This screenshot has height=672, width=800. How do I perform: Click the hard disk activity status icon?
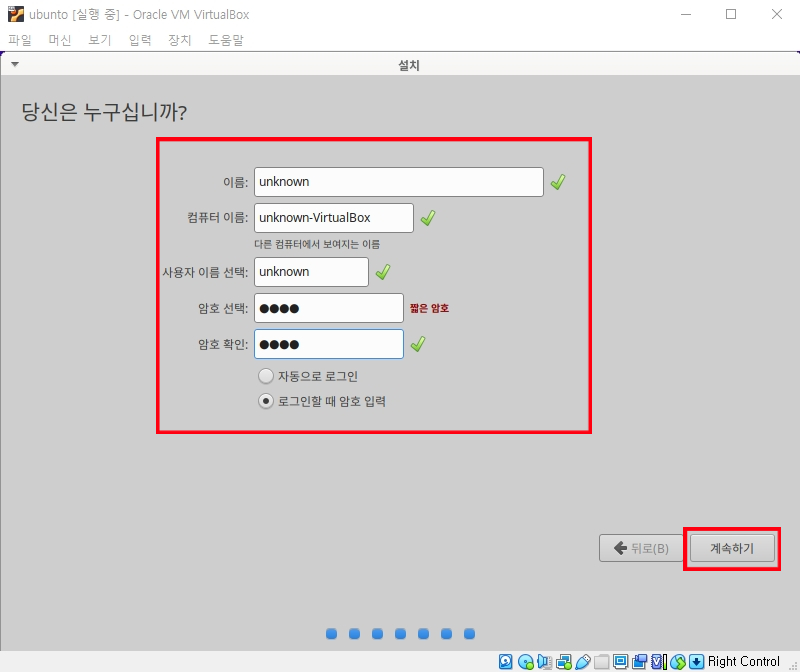(506, 662)
